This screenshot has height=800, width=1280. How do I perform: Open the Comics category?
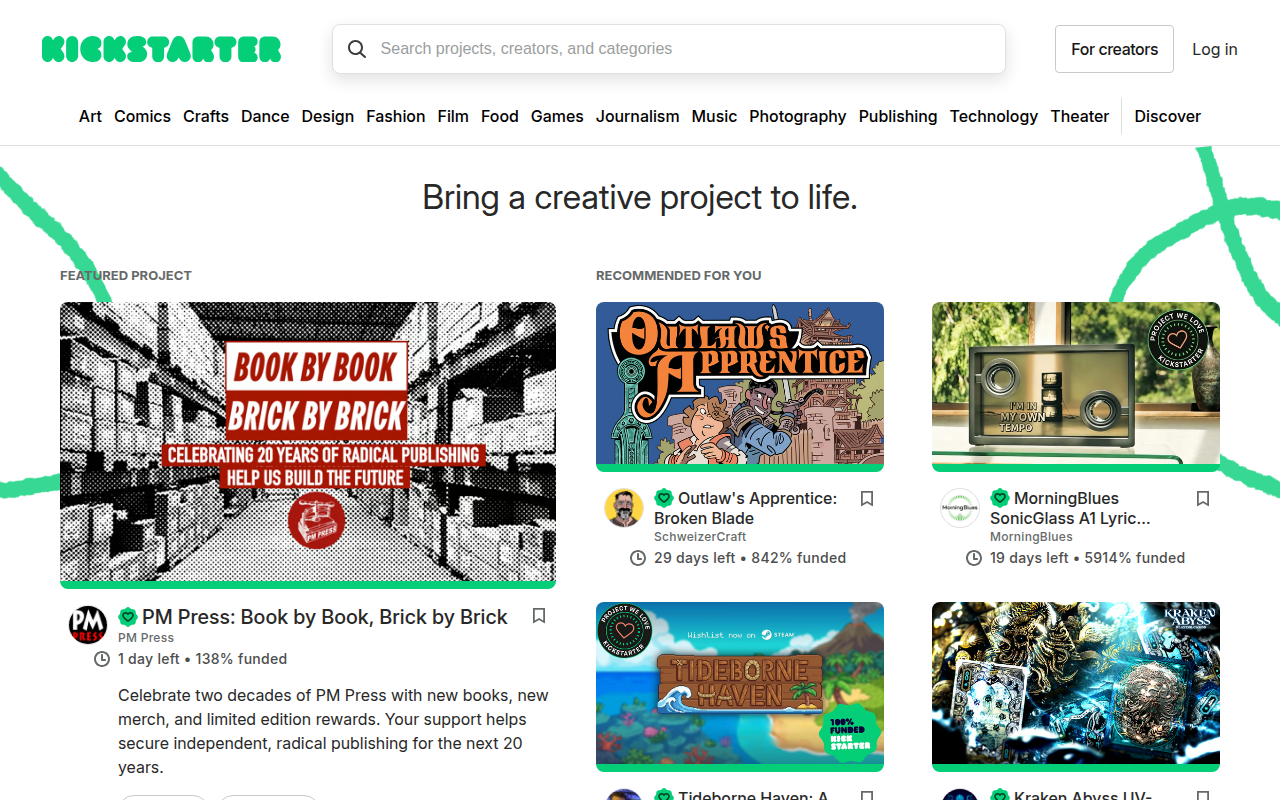[142, 116]
